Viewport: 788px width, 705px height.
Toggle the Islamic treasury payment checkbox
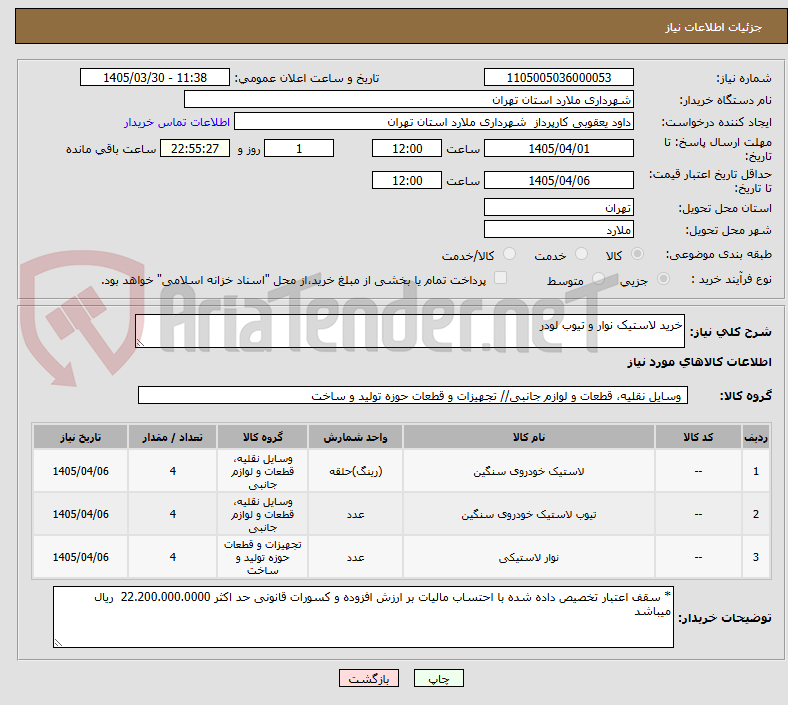(x=501, y=278)
